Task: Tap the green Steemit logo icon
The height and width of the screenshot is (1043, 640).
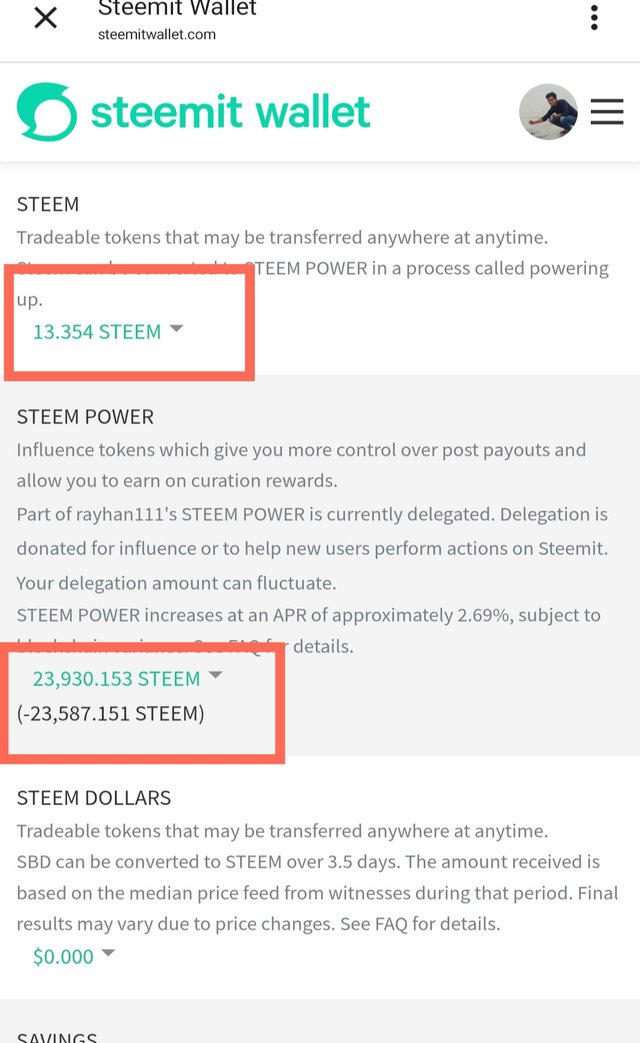Action: (46, 112)
